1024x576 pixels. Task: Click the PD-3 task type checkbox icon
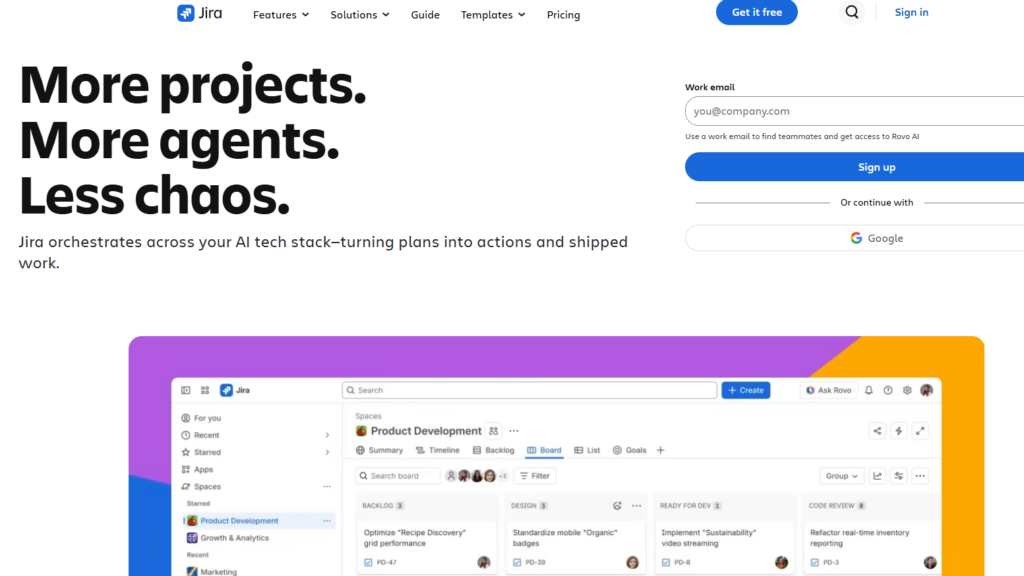point(815,562)
